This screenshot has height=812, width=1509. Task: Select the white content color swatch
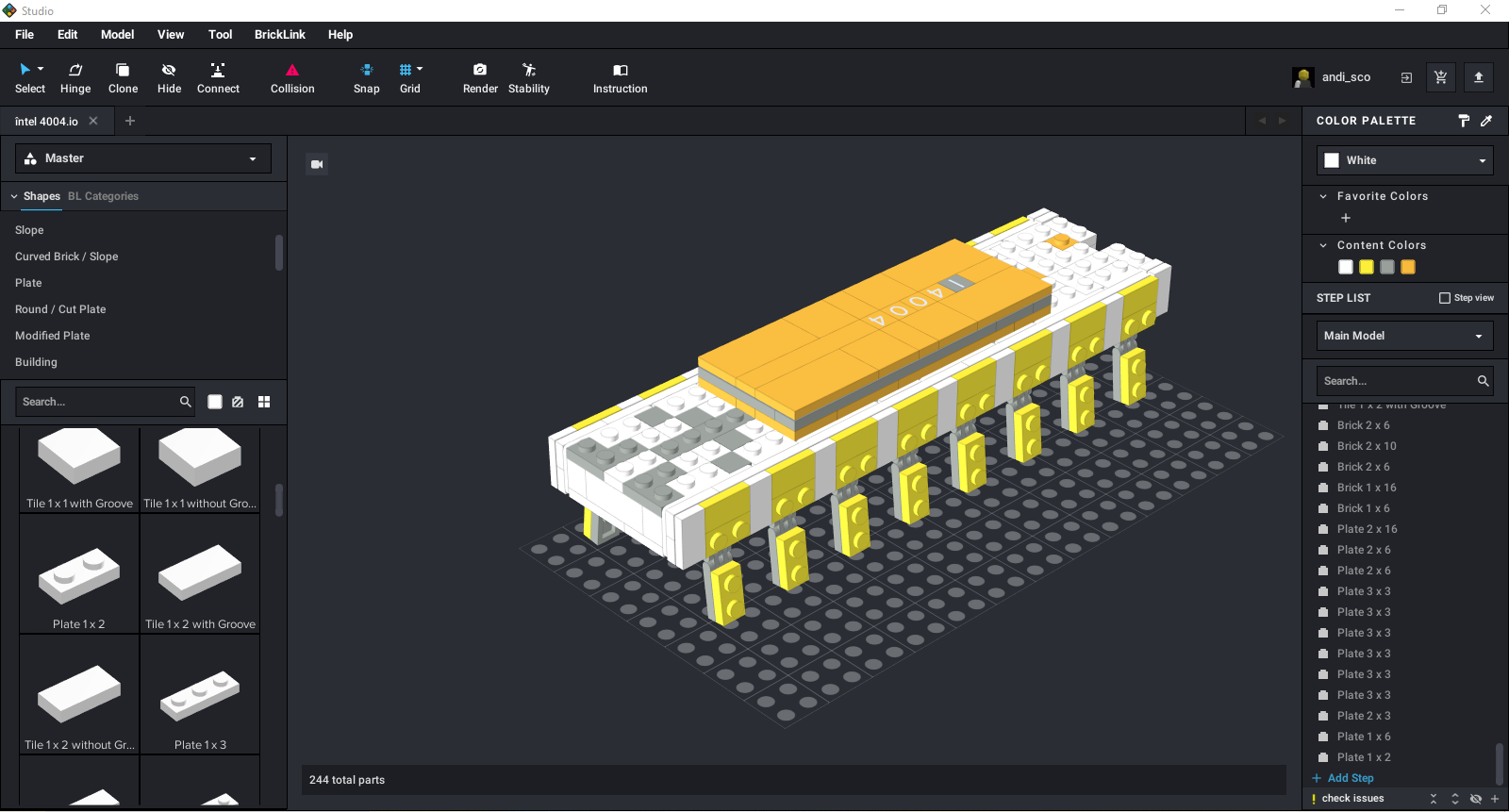click(x=1346, y=267)
